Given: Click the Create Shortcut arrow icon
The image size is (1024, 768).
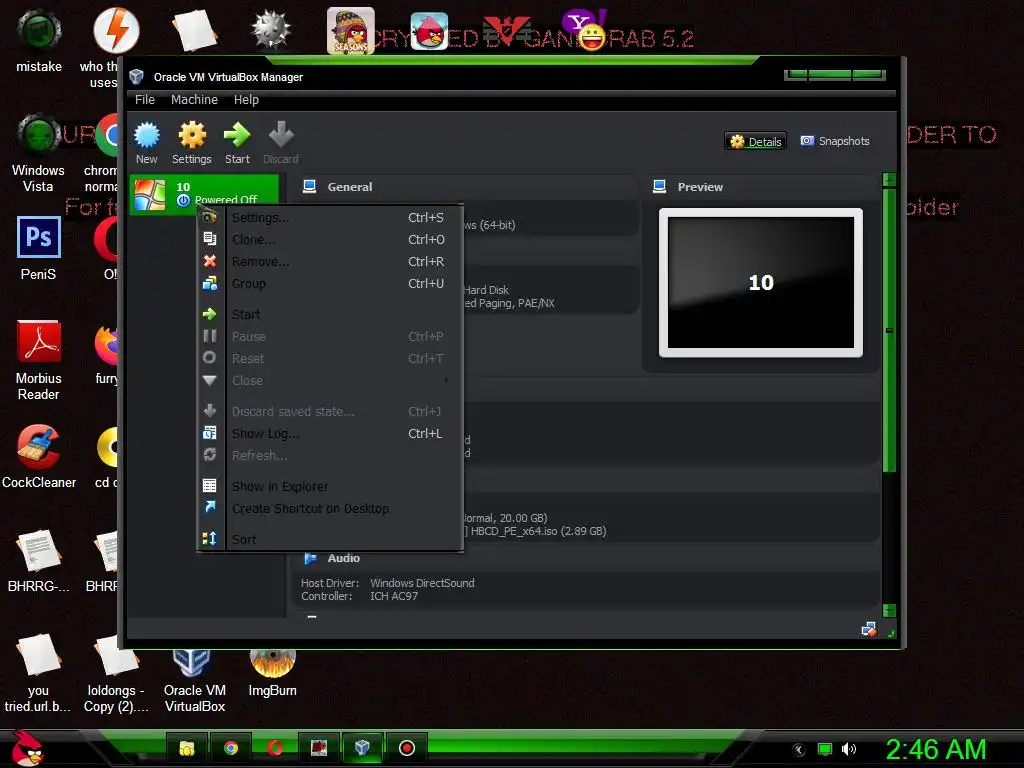Looking at the screenshot, I should [x=210, y=507].
